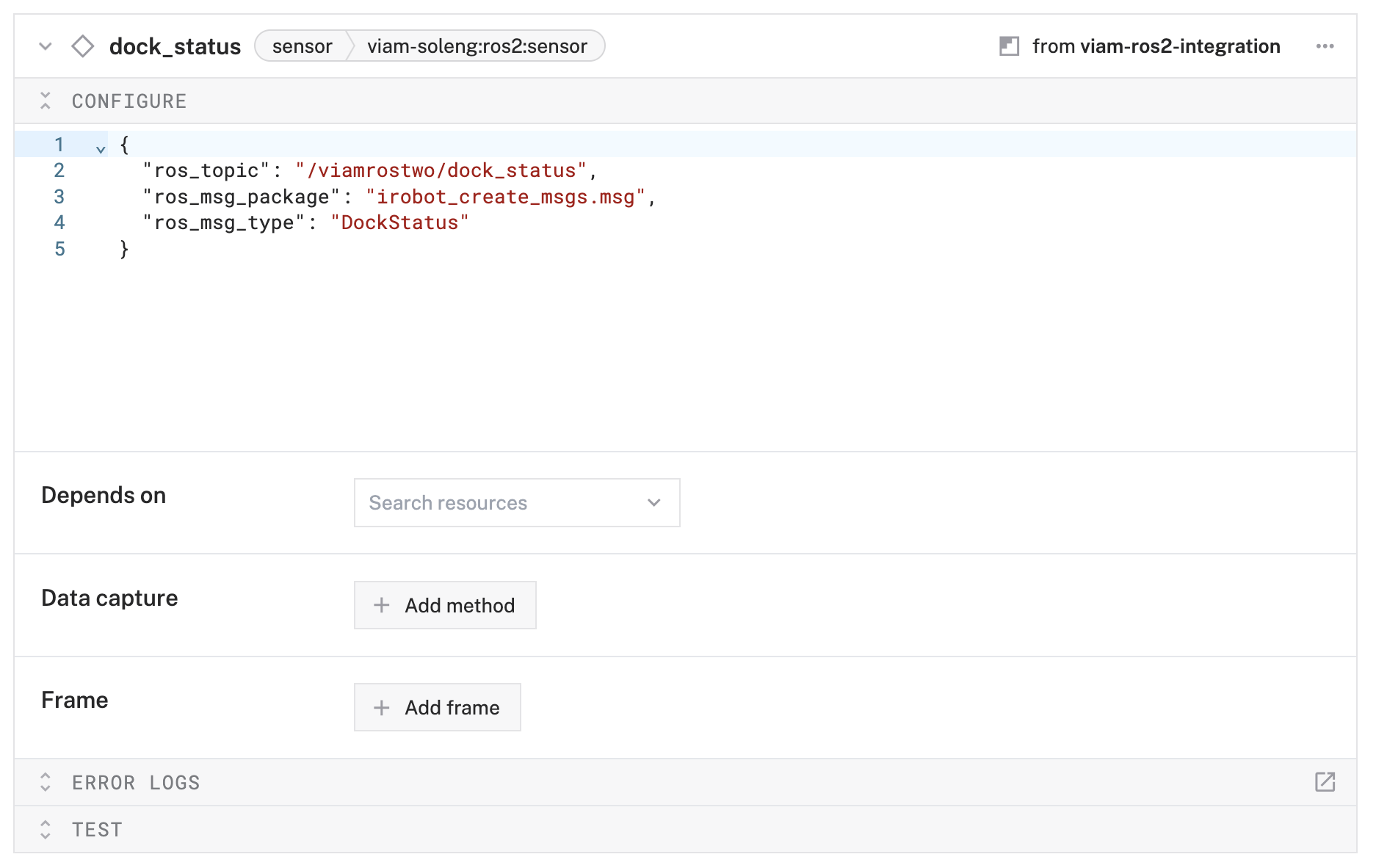This screenshot has width=1376, height=868.
Task: Click the ERROR LOGS header label
Action: pos(136,783)
